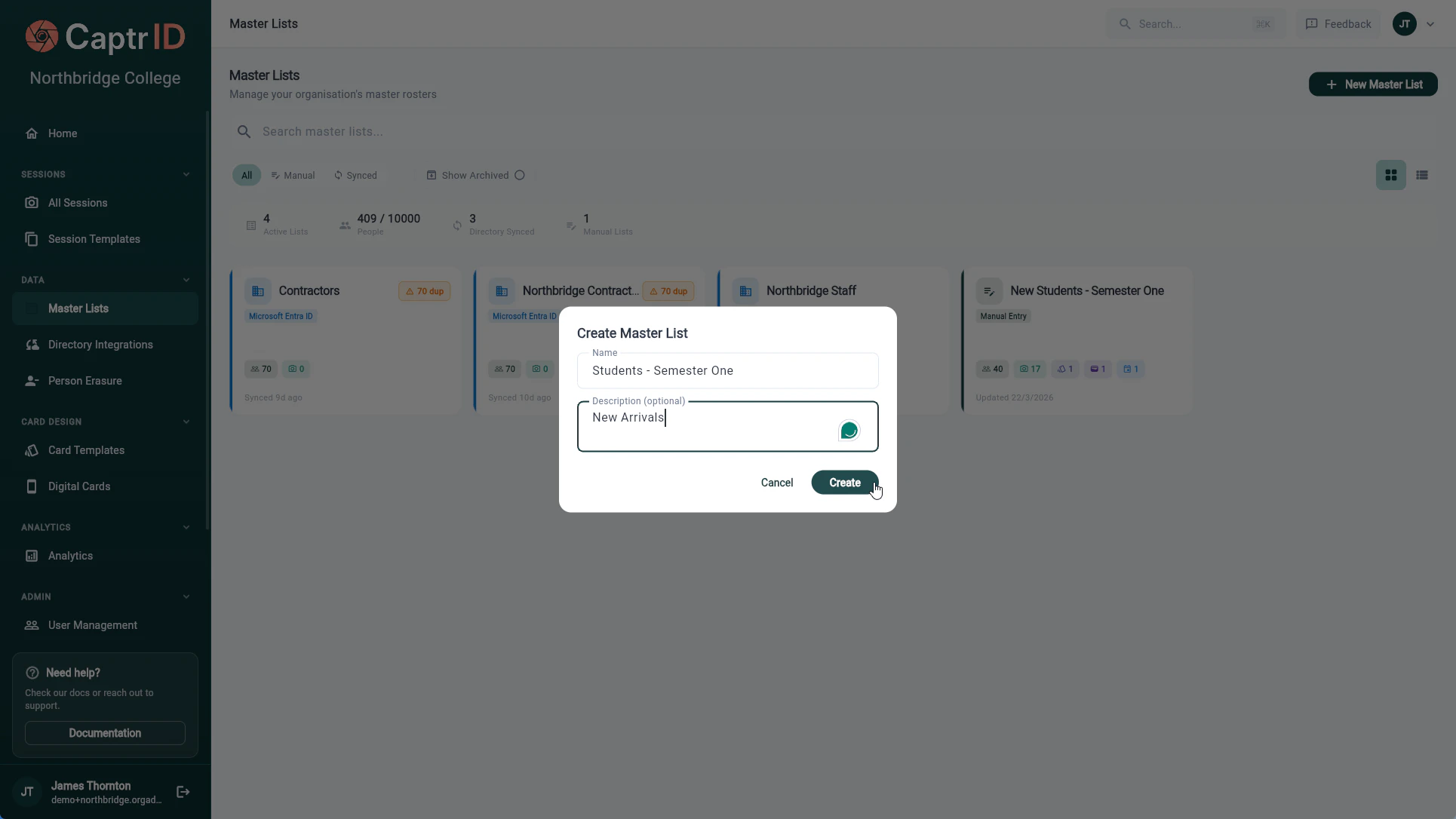1456x819 pixels.
Task: Open the Home section from sidebar
Action: 63,133
